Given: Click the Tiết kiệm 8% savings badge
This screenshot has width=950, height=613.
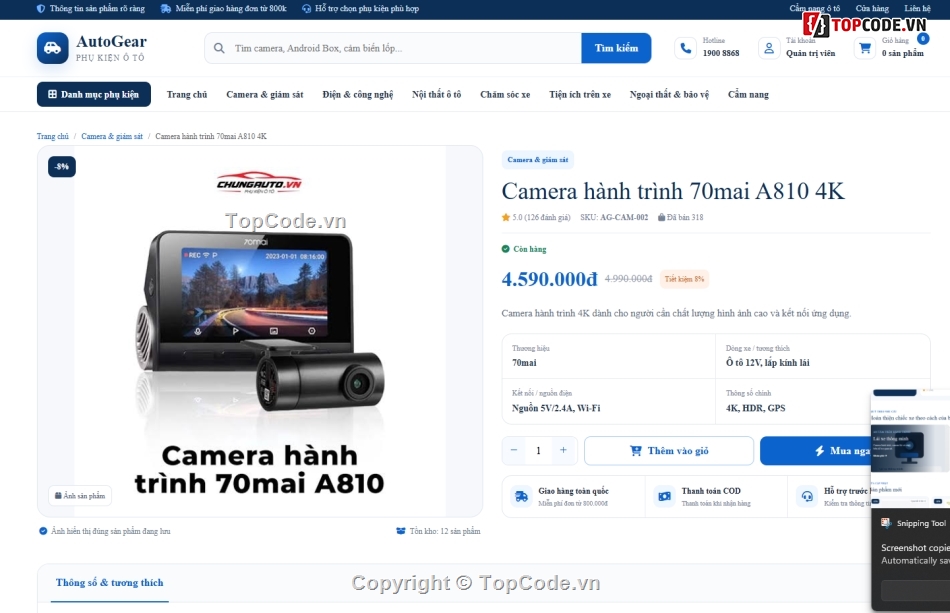Looking at the screenshot, I should (x=684, y=279).
